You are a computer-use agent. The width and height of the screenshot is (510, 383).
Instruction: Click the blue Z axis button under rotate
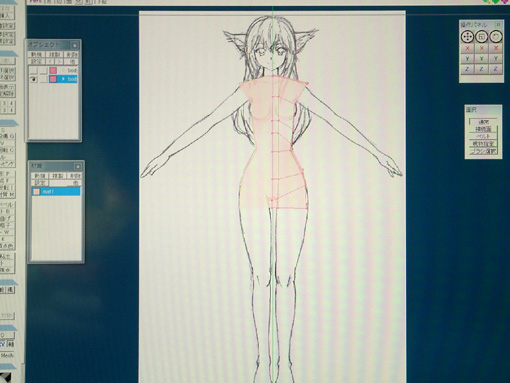496,69
